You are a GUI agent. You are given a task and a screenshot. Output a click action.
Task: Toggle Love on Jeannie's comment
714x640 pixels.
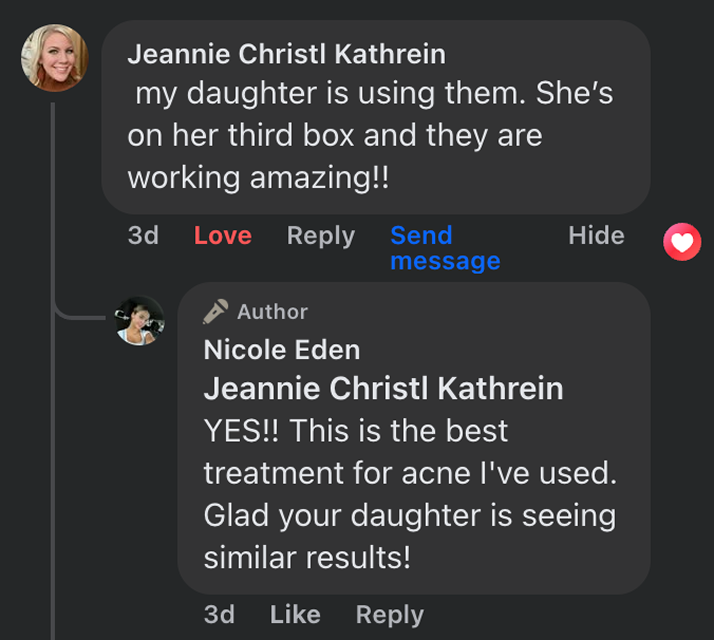coord(222,236)
